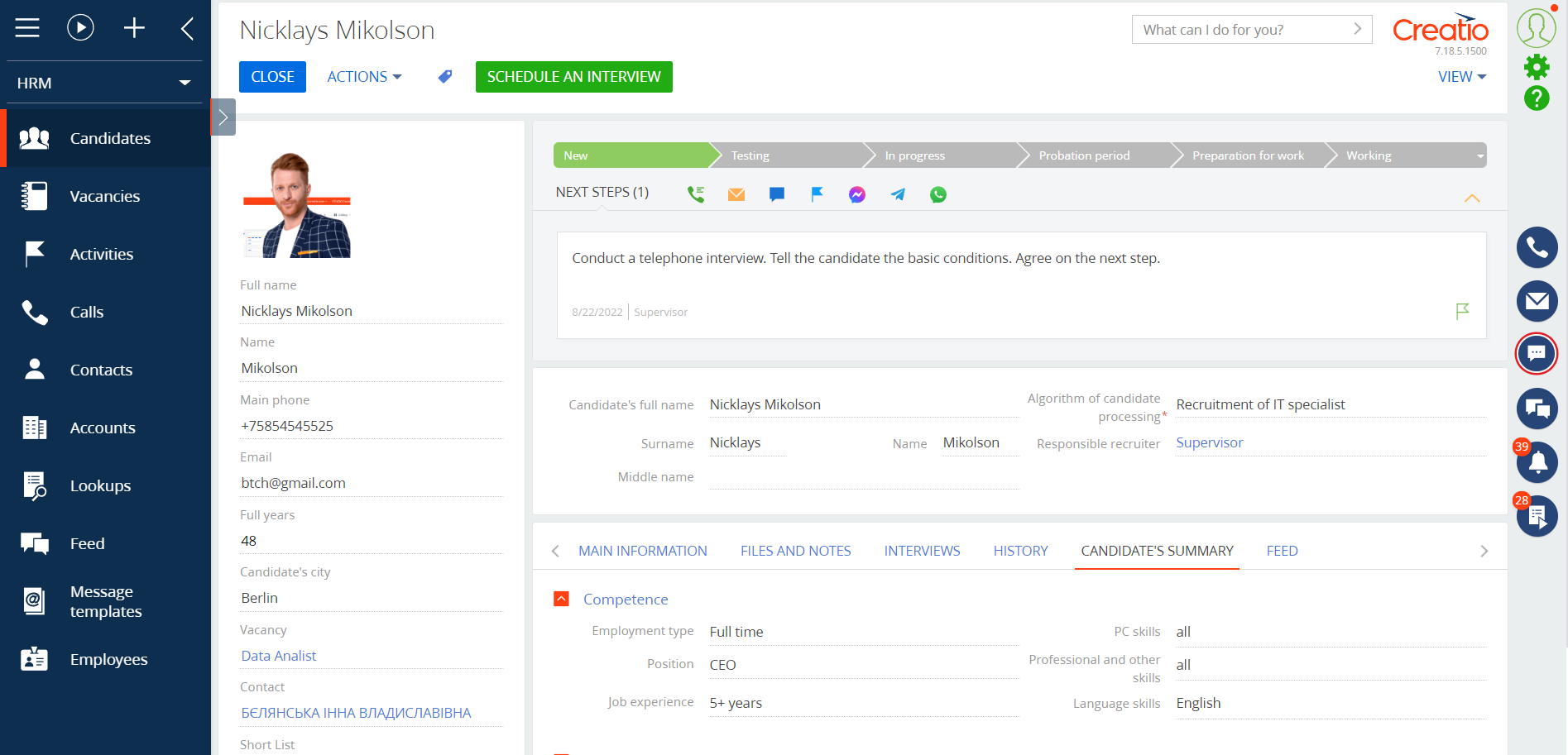Image resolution: width=1568 pixels, height=755 pixels.
Task: Collapse the Competence section
Action: coord(561,599)
